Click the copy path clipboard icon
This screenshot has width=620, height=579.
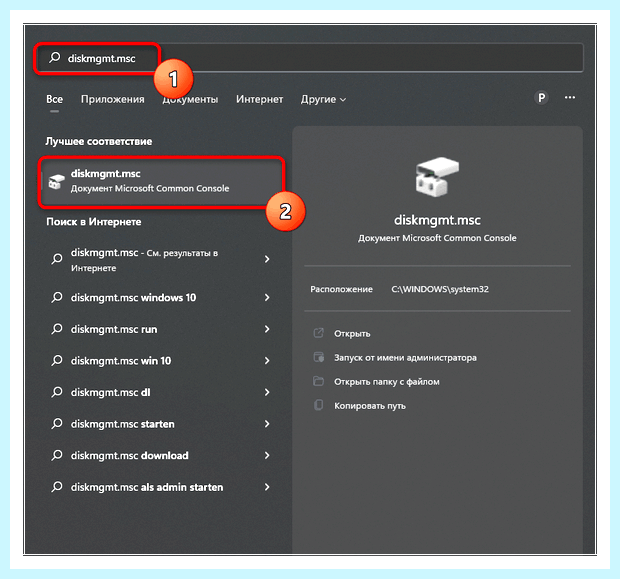pos(319,405)
